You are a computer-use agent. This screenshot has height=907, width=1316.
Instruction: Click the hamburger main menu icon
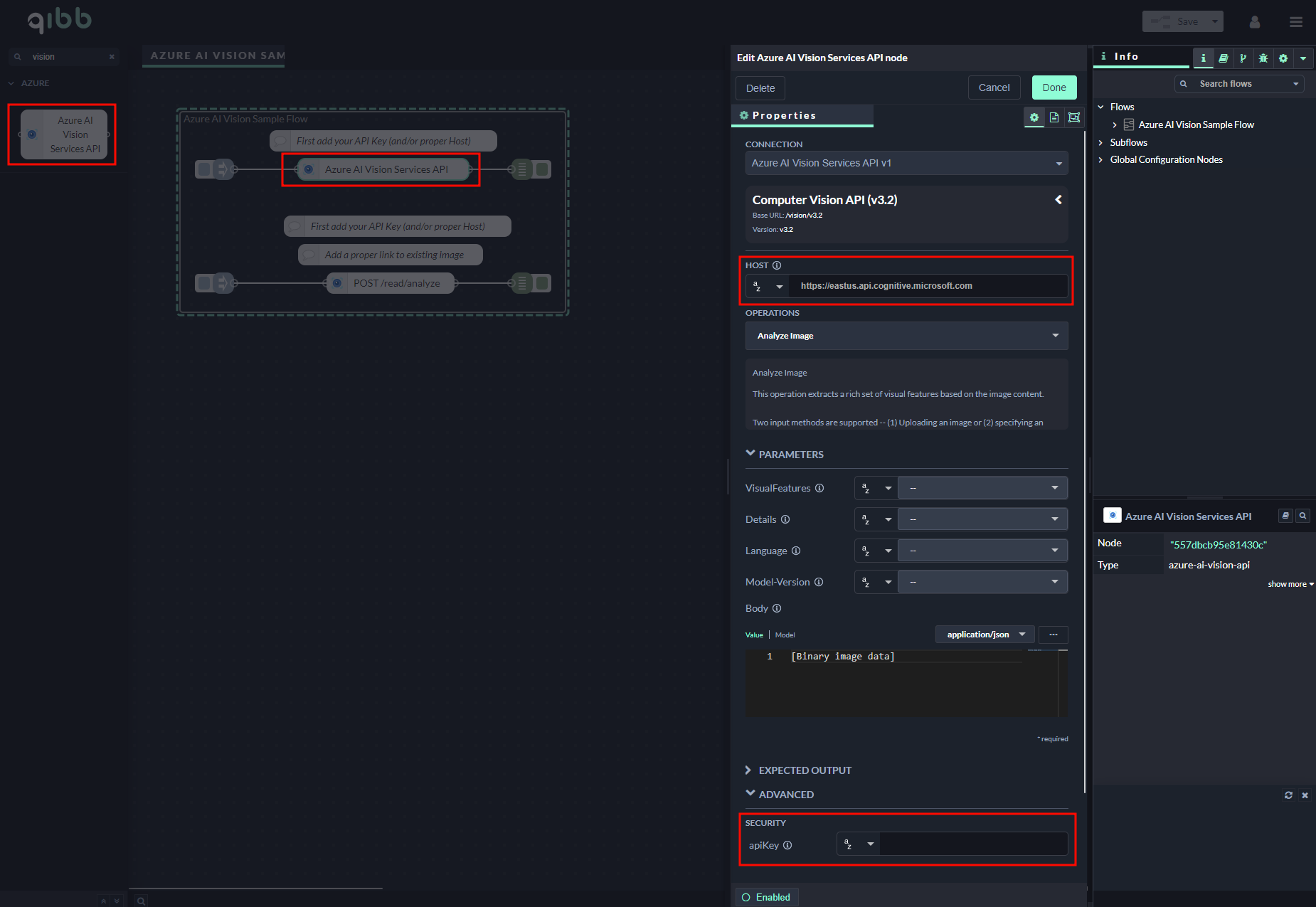click(1295, 22)
